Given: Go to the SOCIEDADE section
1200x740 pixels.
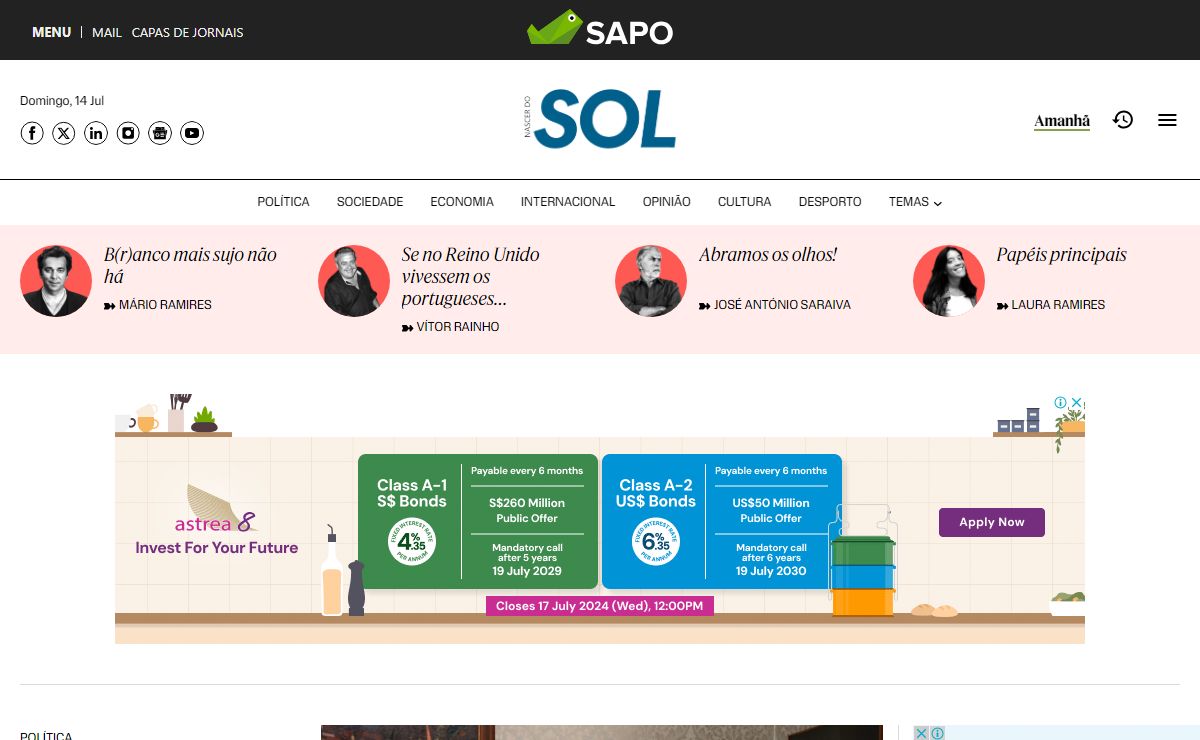Looking at the screenshot, I should pos(370,202).
